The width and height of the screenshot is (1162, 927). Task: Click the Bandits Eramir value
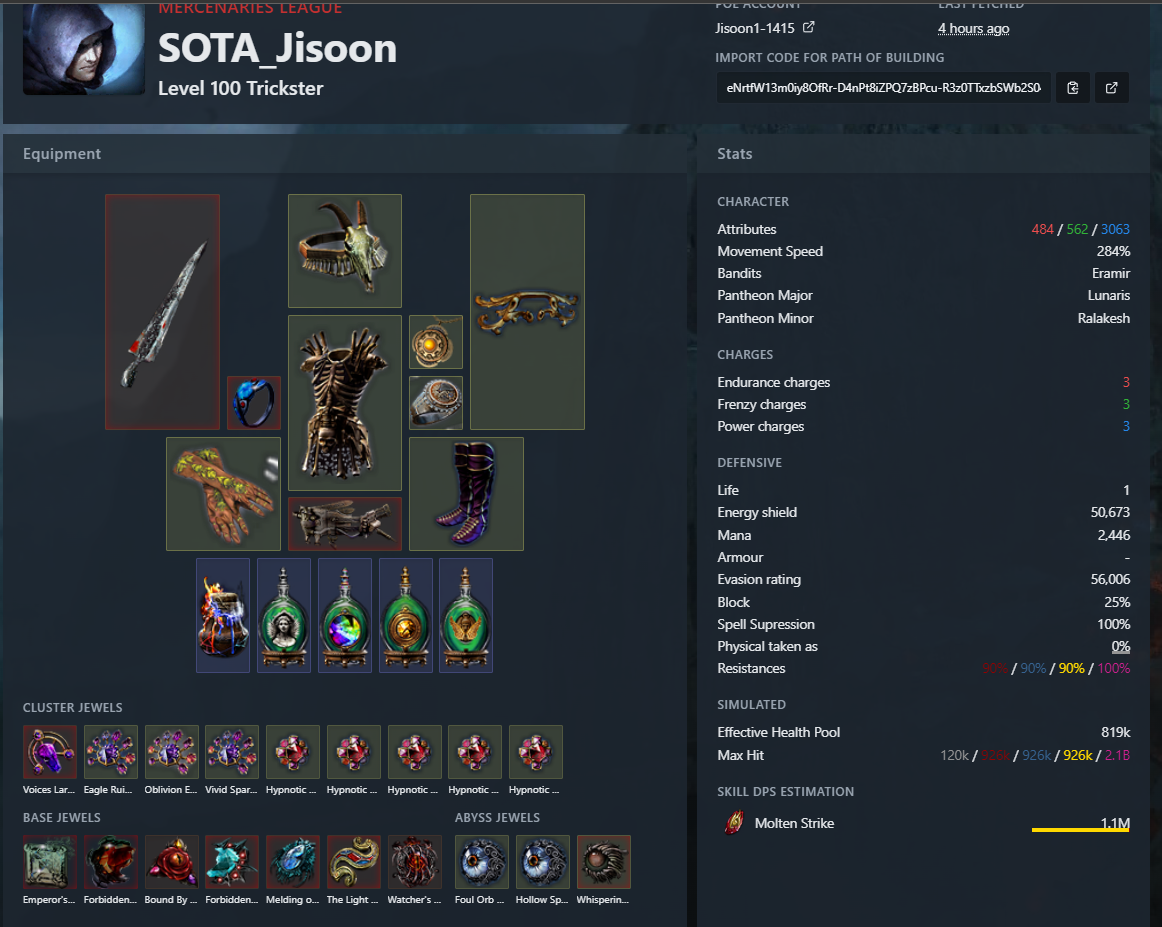point(1111,273)
